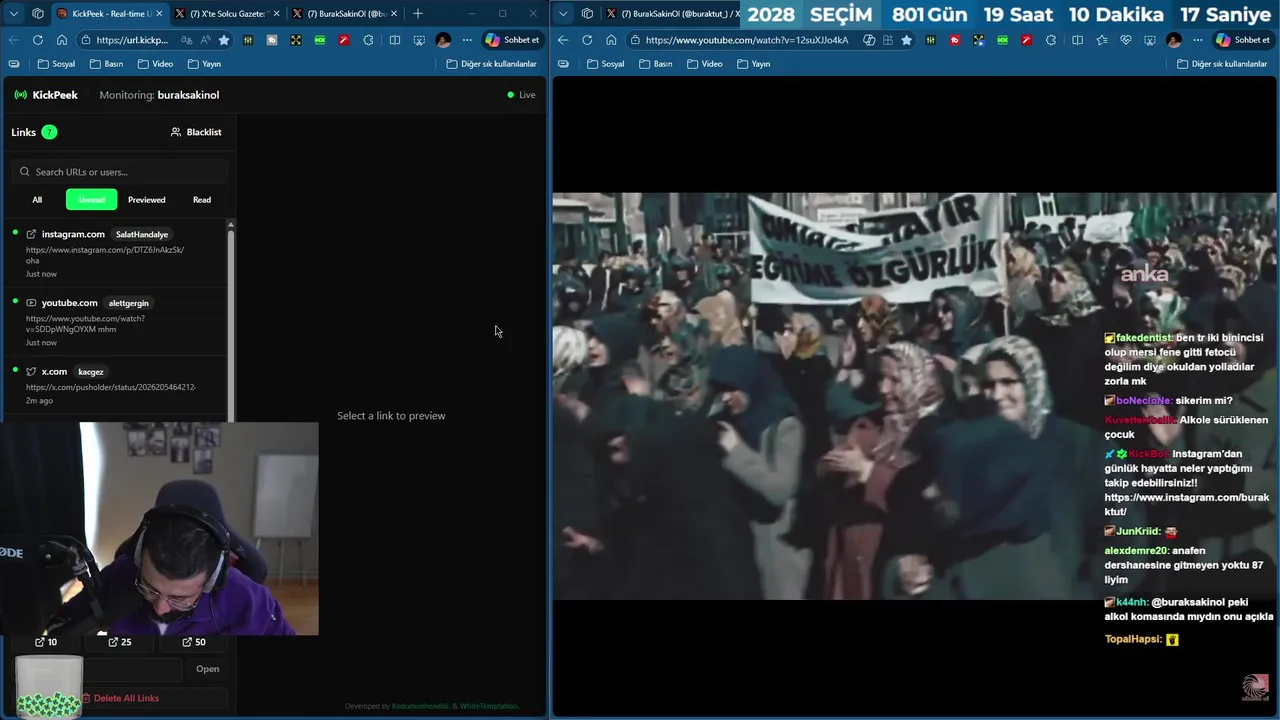
Task: Go back in right browser
Action: coord(563,40)
